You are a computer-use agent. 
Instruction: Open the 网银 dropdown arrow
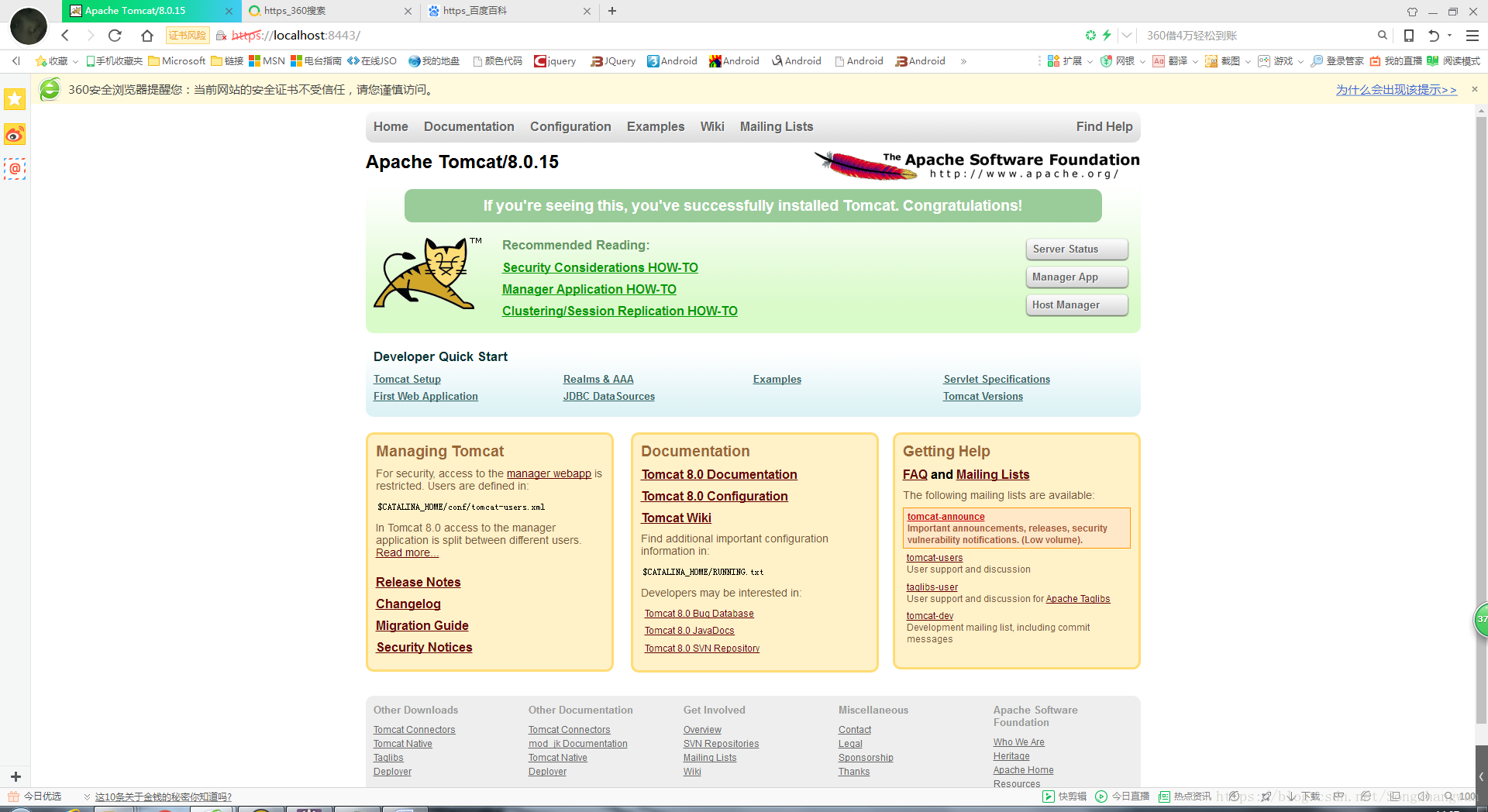1142,61
